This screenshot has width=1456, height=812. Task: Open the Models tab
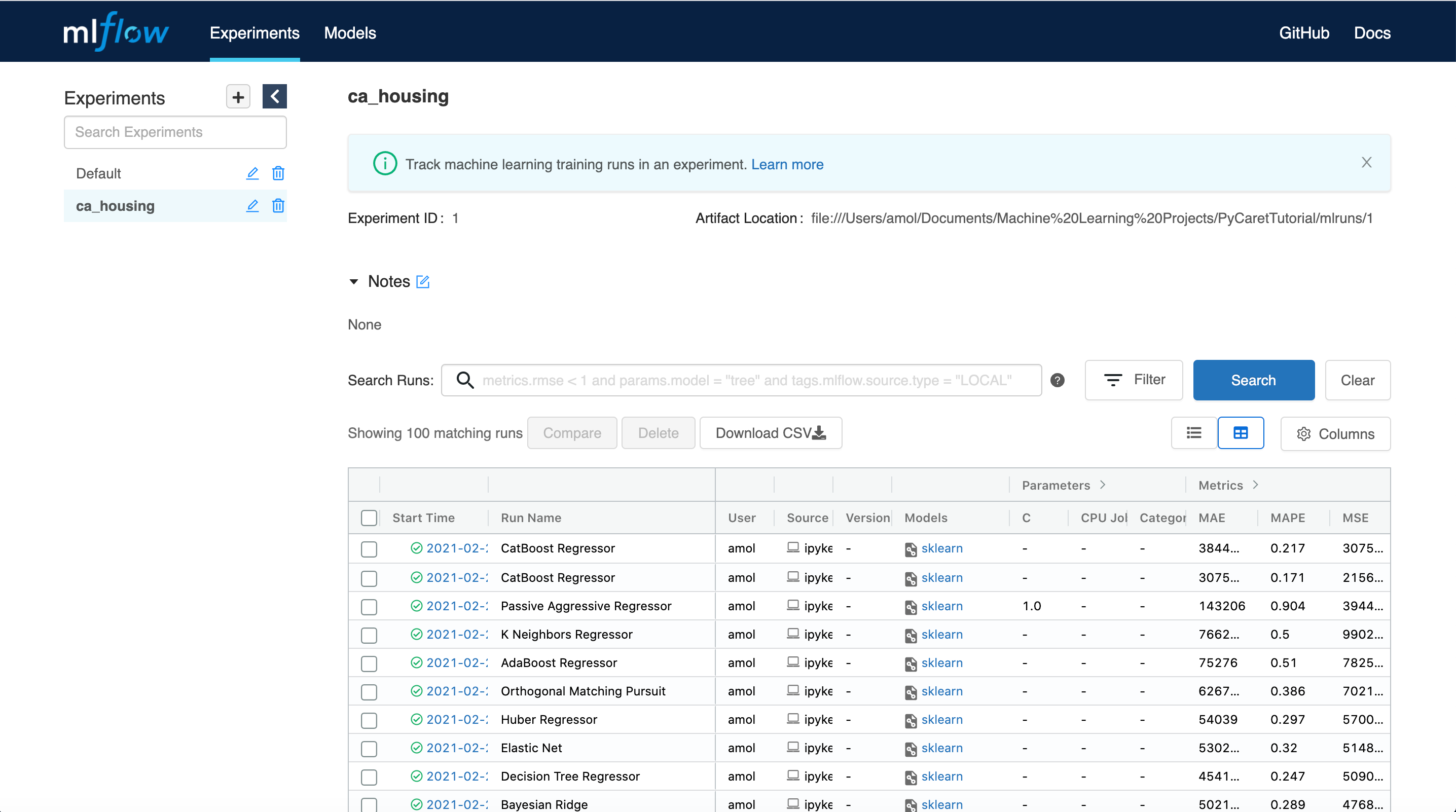(x=350, y=33)
